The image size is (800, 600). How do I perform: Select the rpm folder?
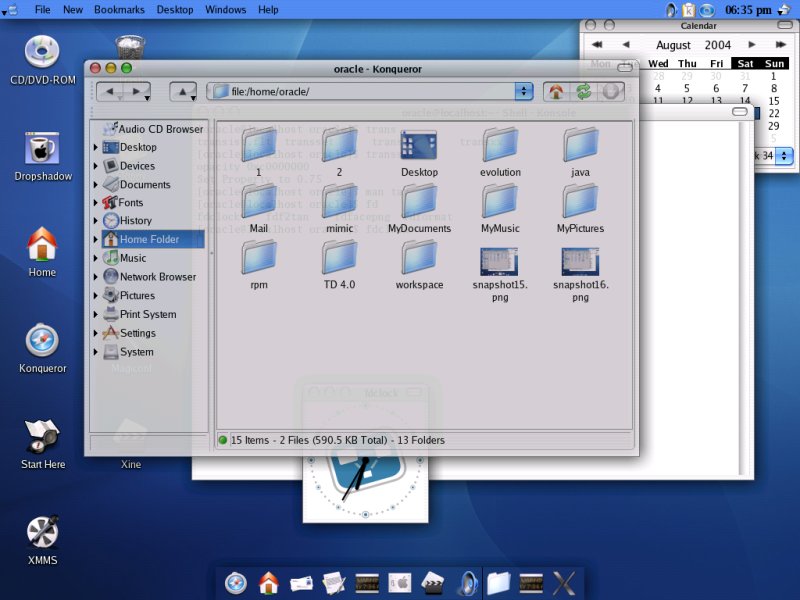pyautogui.click(x=259, y=265)
